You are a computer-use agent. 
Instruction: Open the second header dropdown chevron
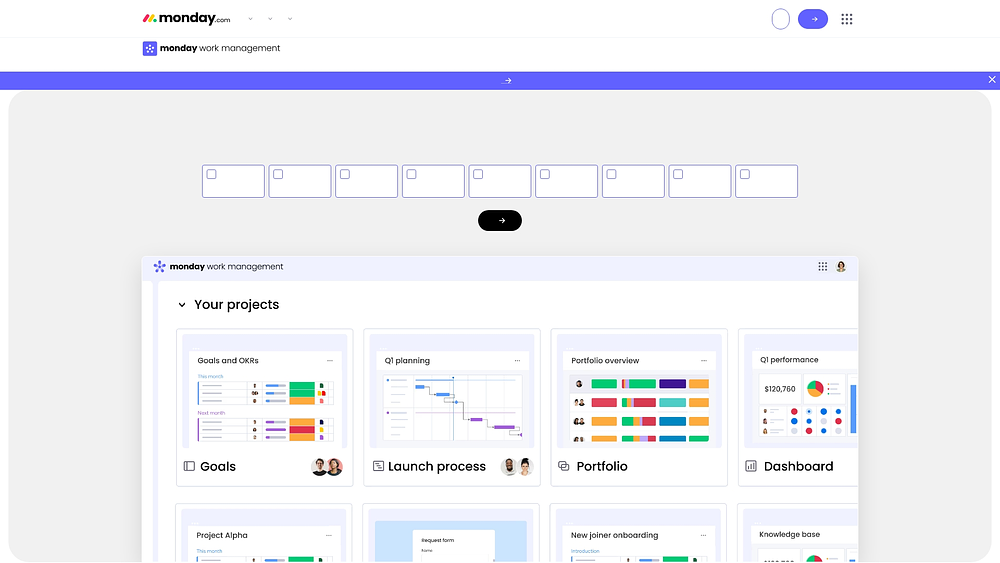click(x=270, y=19)
